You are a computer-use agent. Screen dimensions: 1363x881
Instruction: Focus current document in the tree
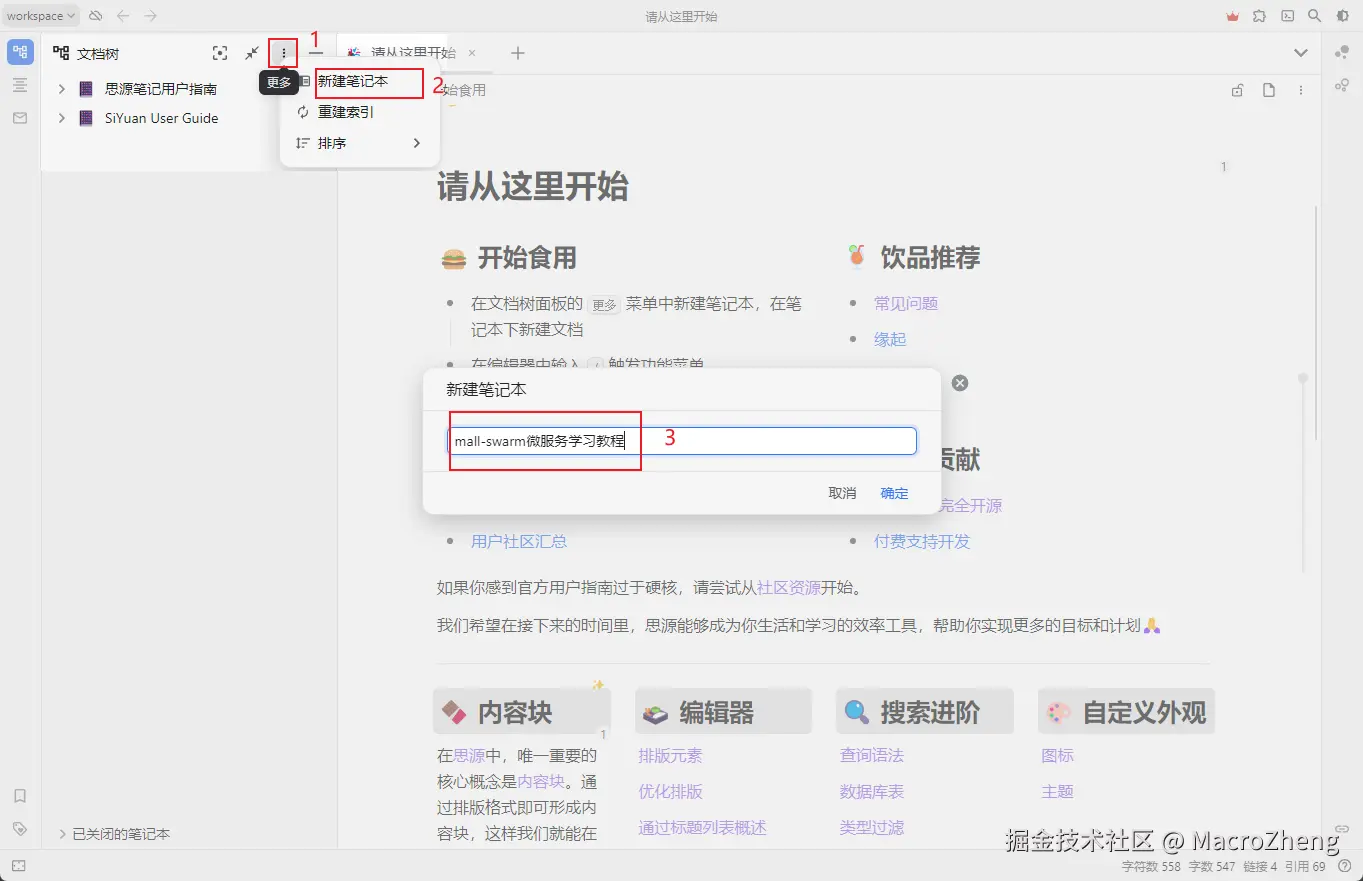tap(220, 53)
